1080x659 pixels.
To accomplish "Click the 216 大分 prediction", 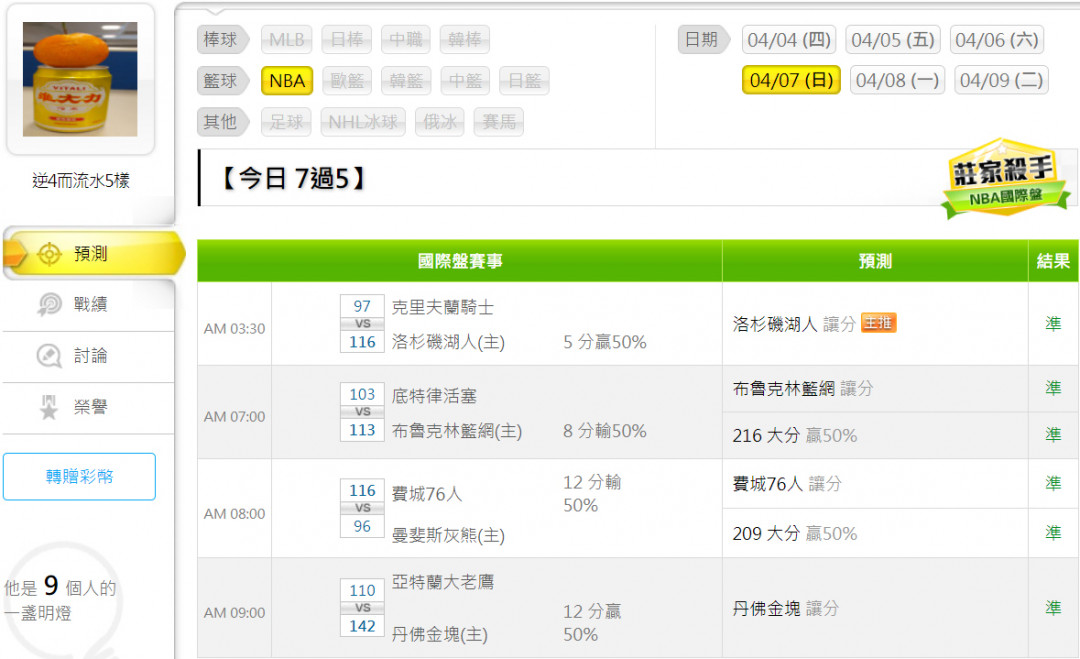I will click(795, 436).
